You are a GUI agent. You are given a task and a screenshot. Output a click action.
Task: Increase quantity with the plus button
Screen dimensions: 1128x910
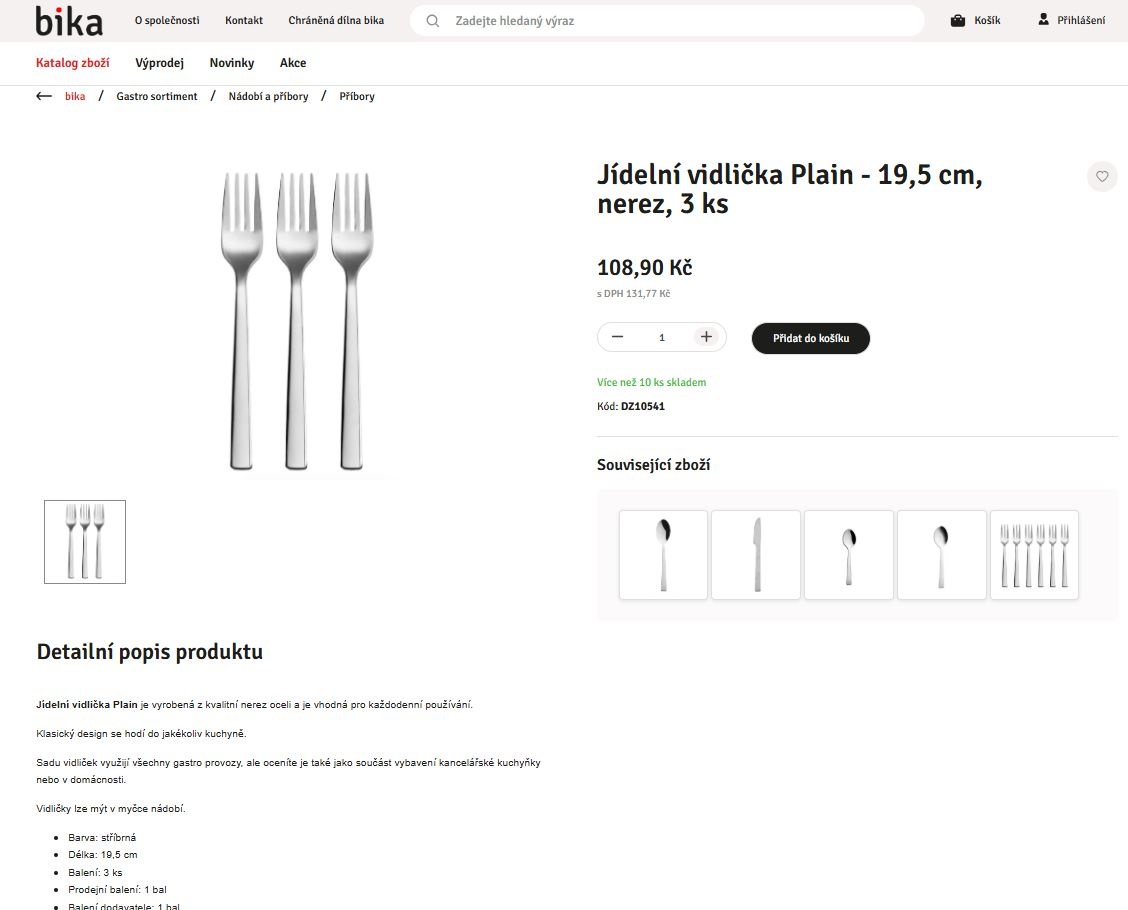click(706, 337)
